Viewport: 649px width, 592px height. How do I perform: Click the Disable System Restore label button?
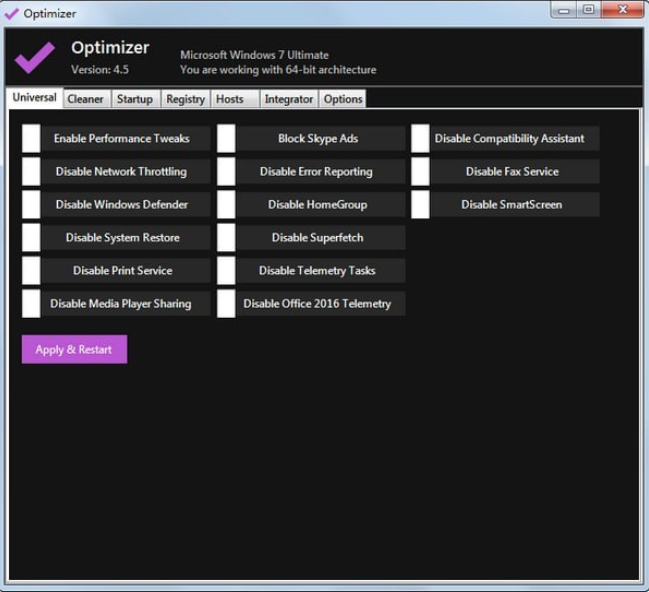pyautogui.click(x=126, y=238)
